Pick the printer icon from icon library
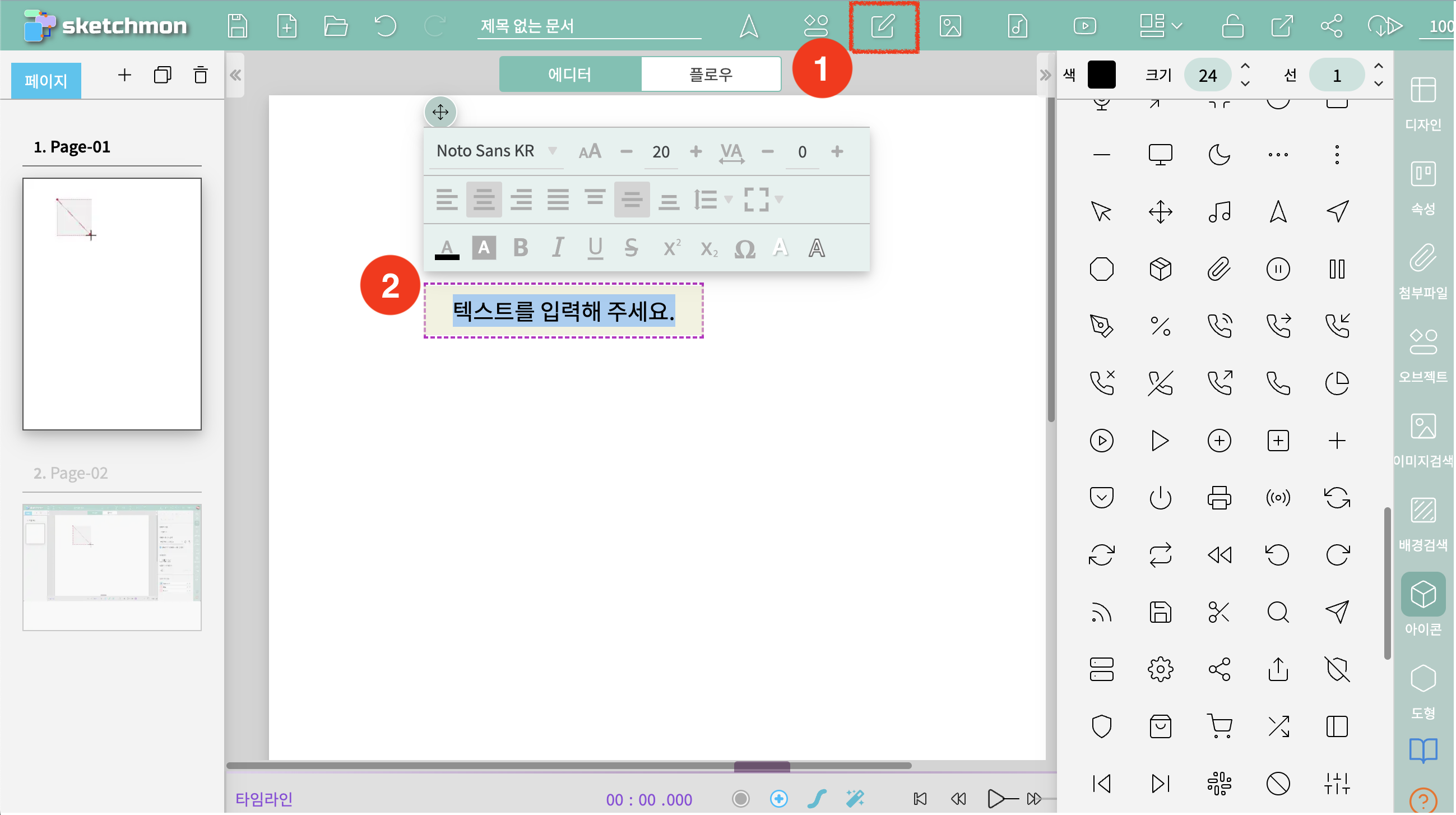Viewport: 1456px width, 815px height. [1218, 498]
